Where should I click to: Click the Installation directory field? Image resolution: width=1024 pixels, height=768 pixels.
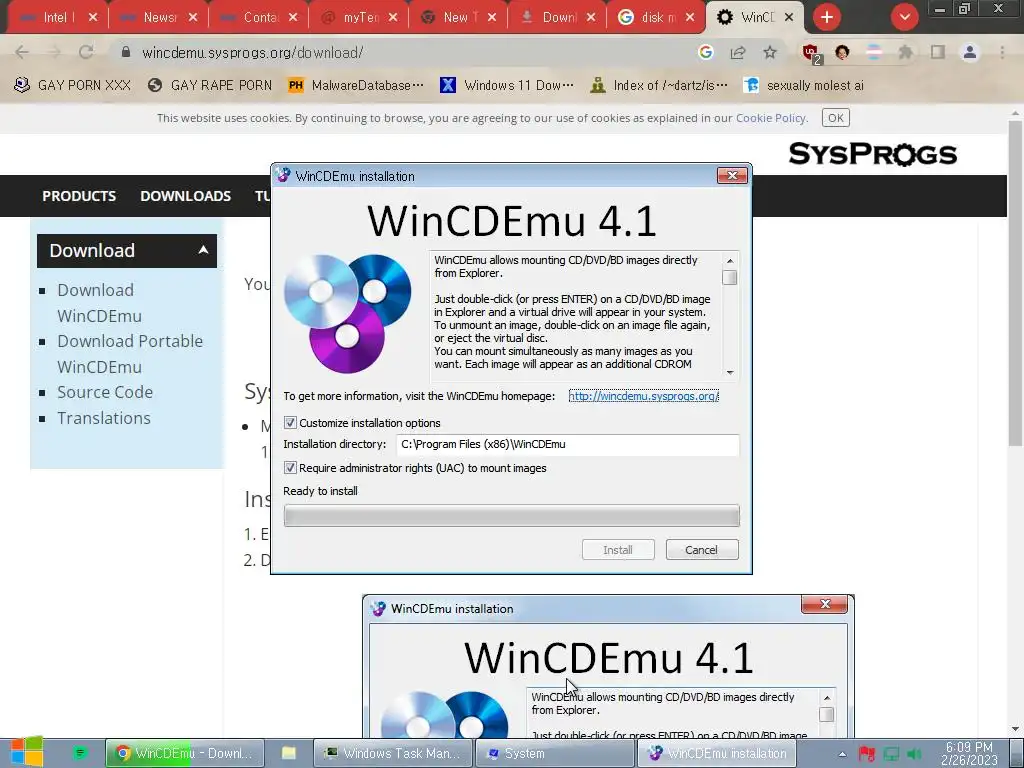[568, 445]
